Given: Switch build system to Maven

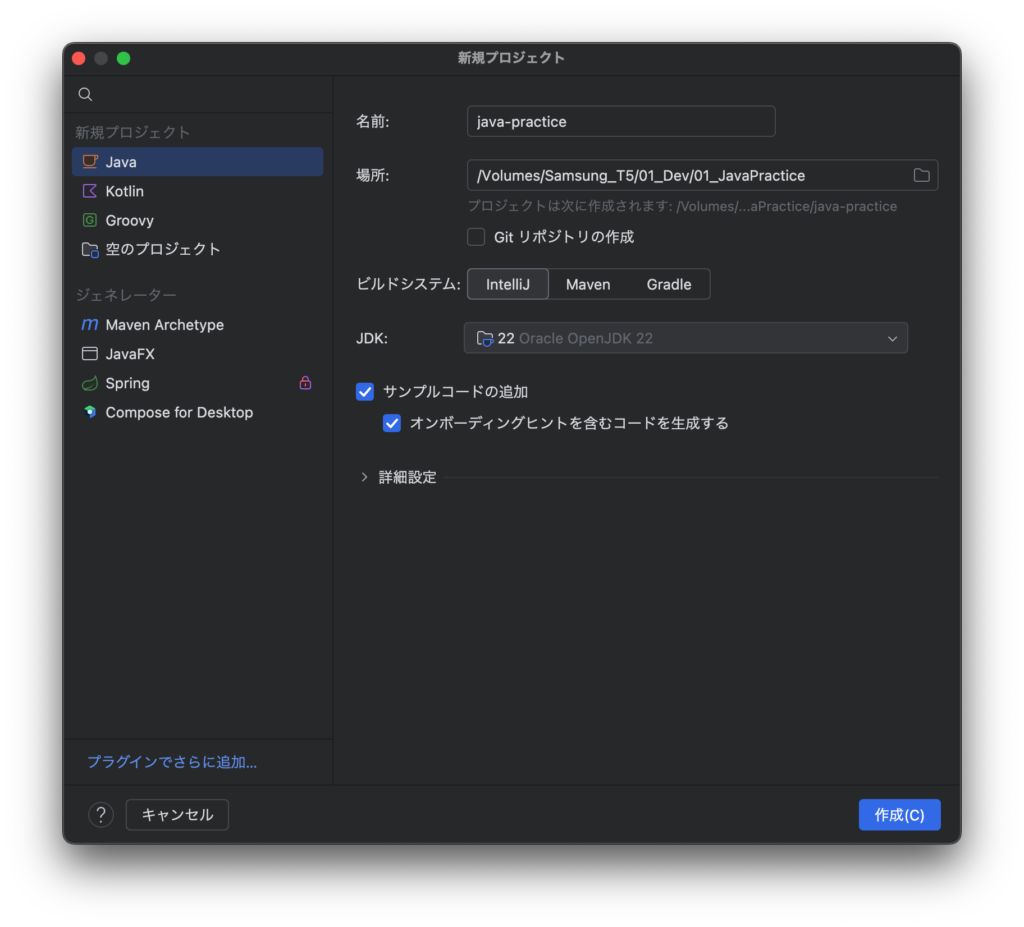Looking at the screenshot, I should click(588, 284).
